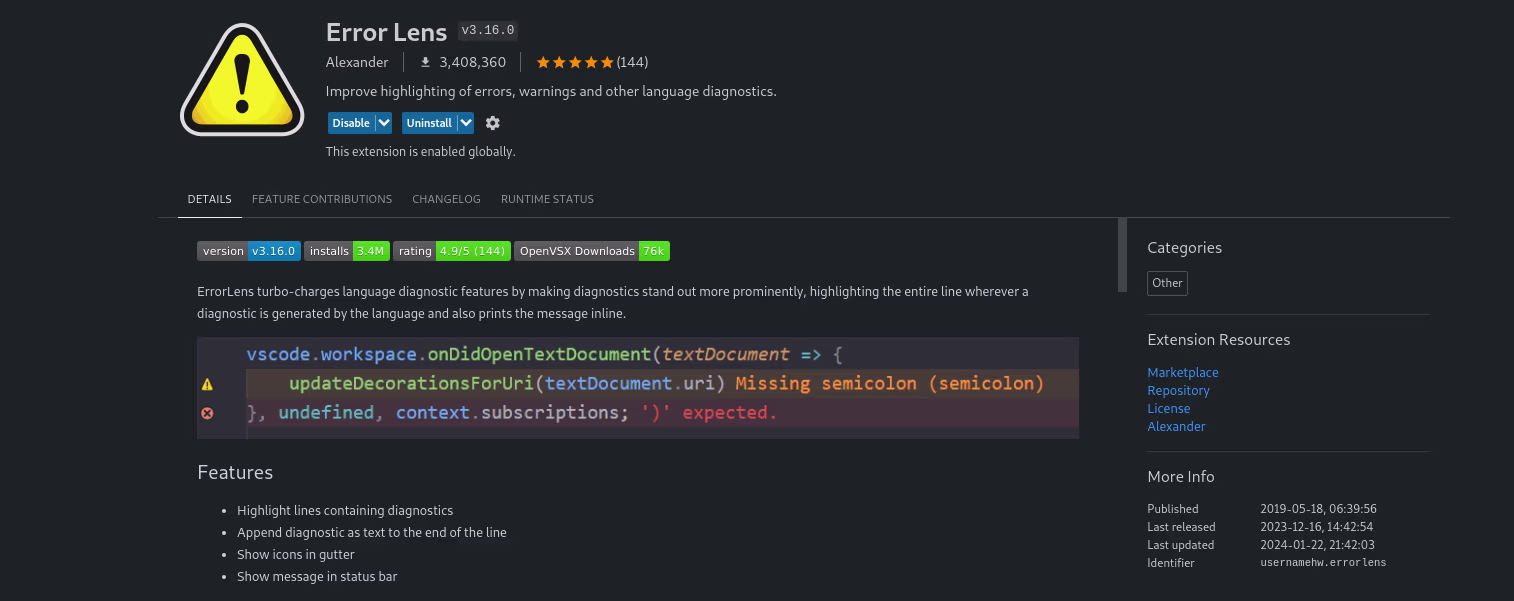Viewport: 1514px width, 601px height.
Task: Click 'Highlight lines containing diagnostics' bullet
Action: coord(345,510)
